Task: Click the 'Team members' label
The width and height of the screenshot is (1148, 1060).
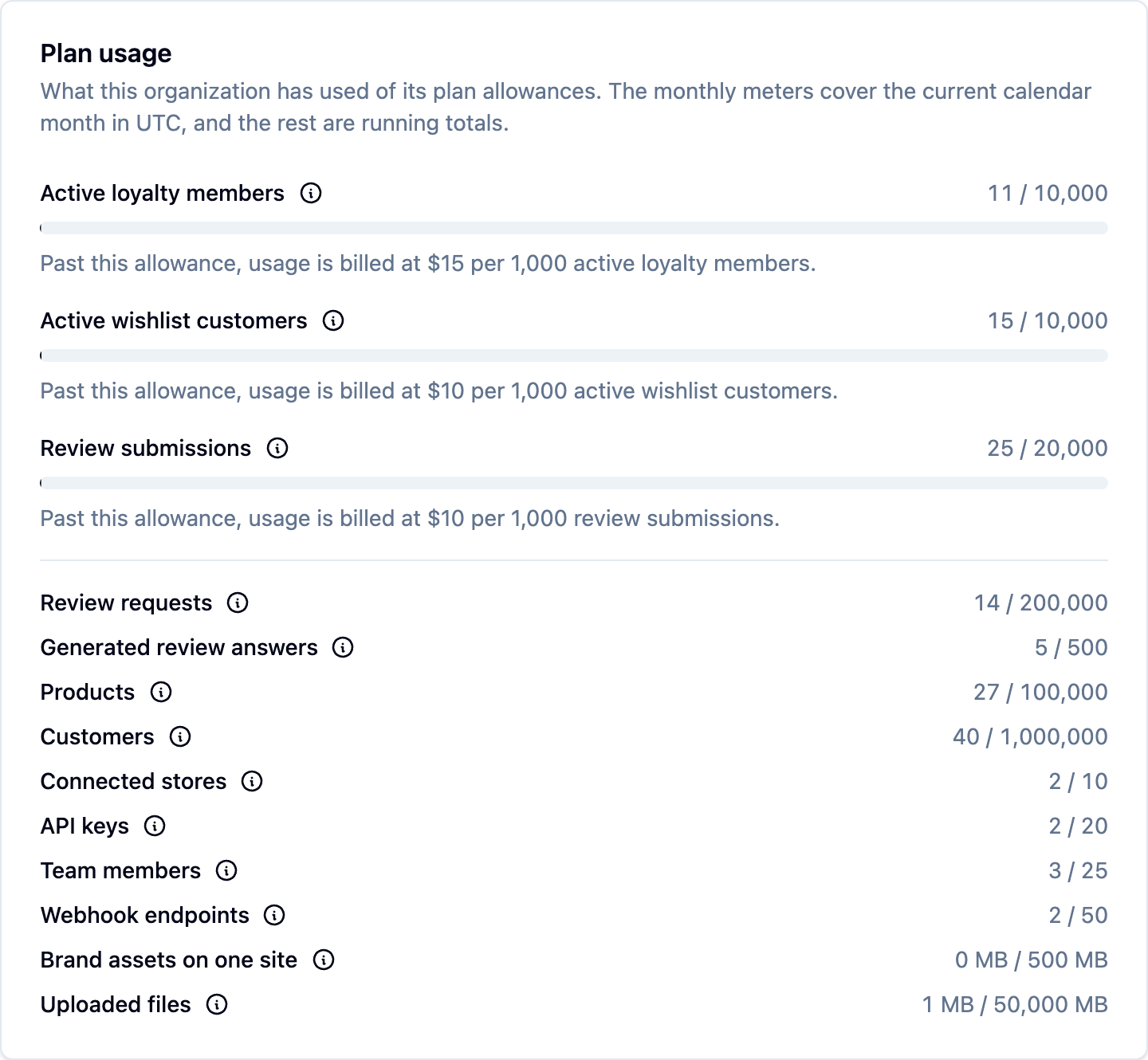Action: point(120,870)
